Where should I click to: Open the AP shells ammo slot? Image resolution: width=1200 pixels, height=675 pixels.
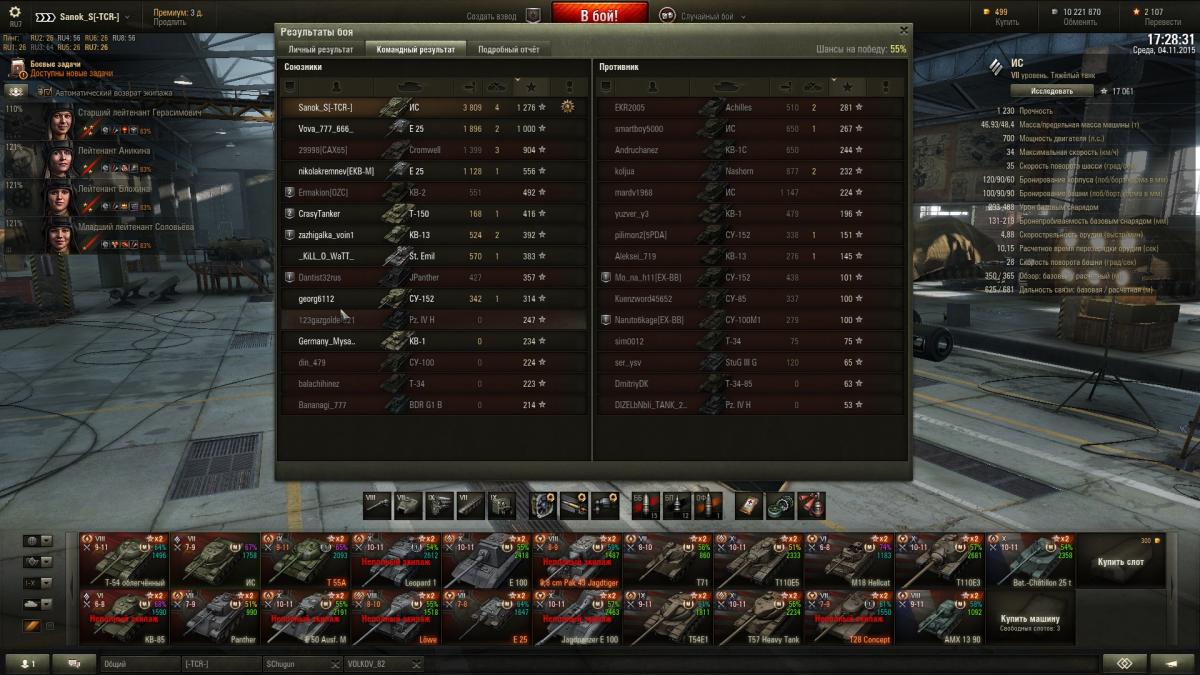tap(646, 505)
